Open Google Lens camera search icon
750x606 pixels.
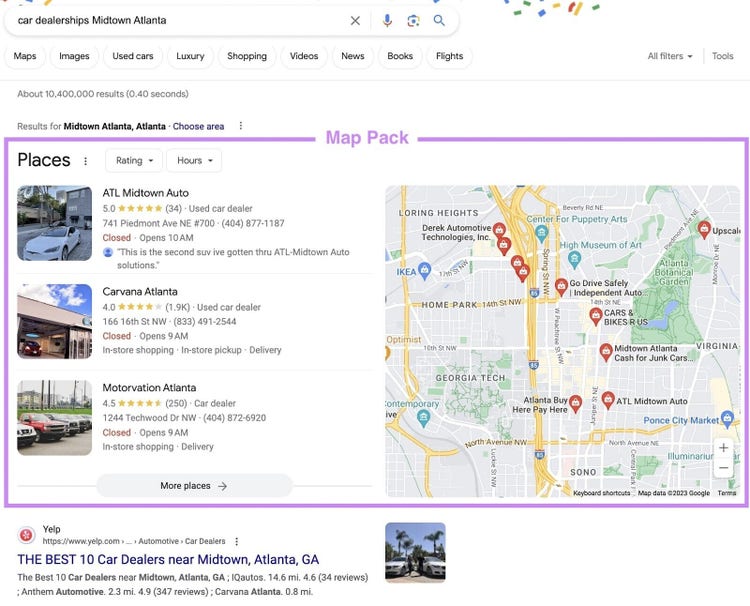(x=413, y=21)
